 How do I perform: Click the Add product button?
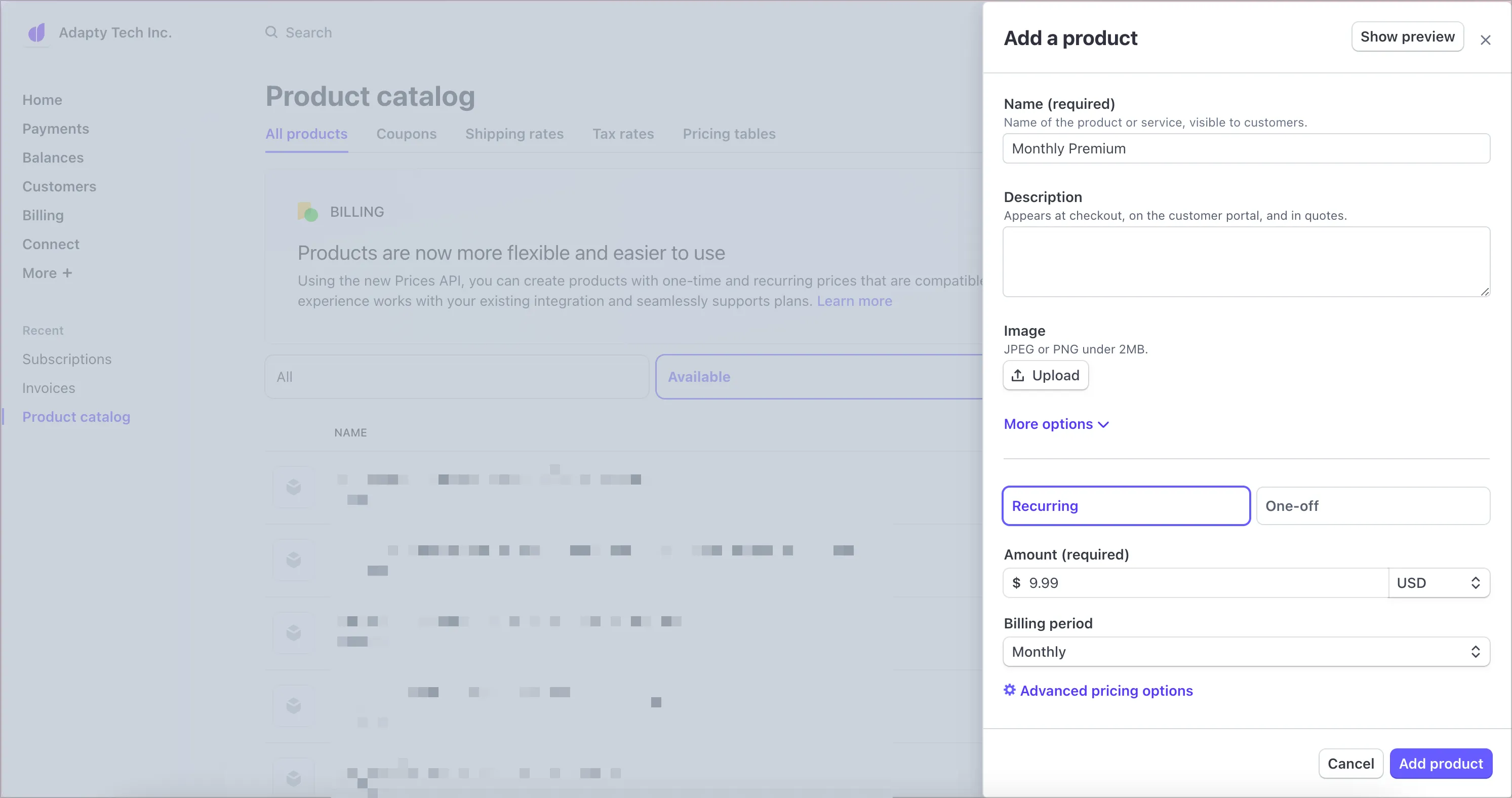point(1441,764)
